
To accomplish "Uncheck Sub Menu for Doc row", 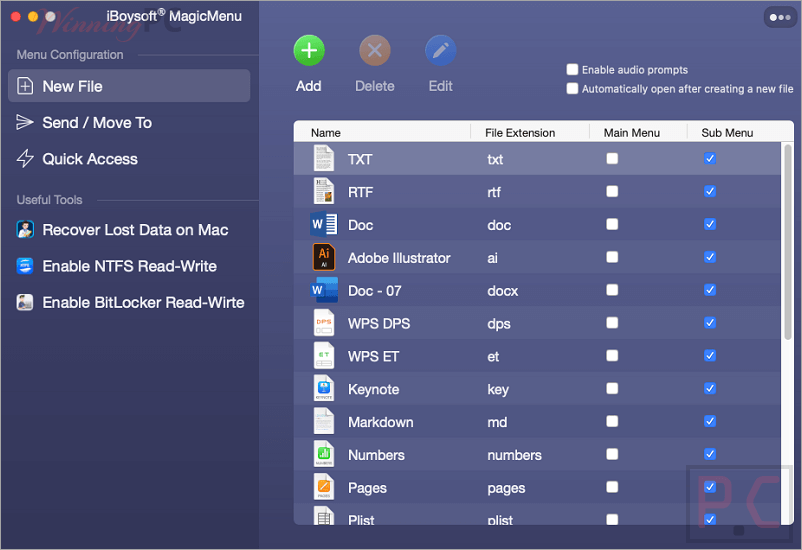I will 710,224.
